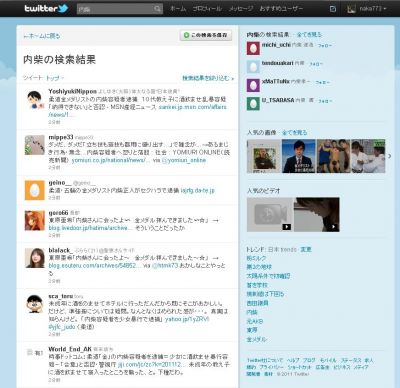Open third popular image thumbnail
Image resolution: width=400 pixels, height=388 pixels.
(x=333, y=156)
